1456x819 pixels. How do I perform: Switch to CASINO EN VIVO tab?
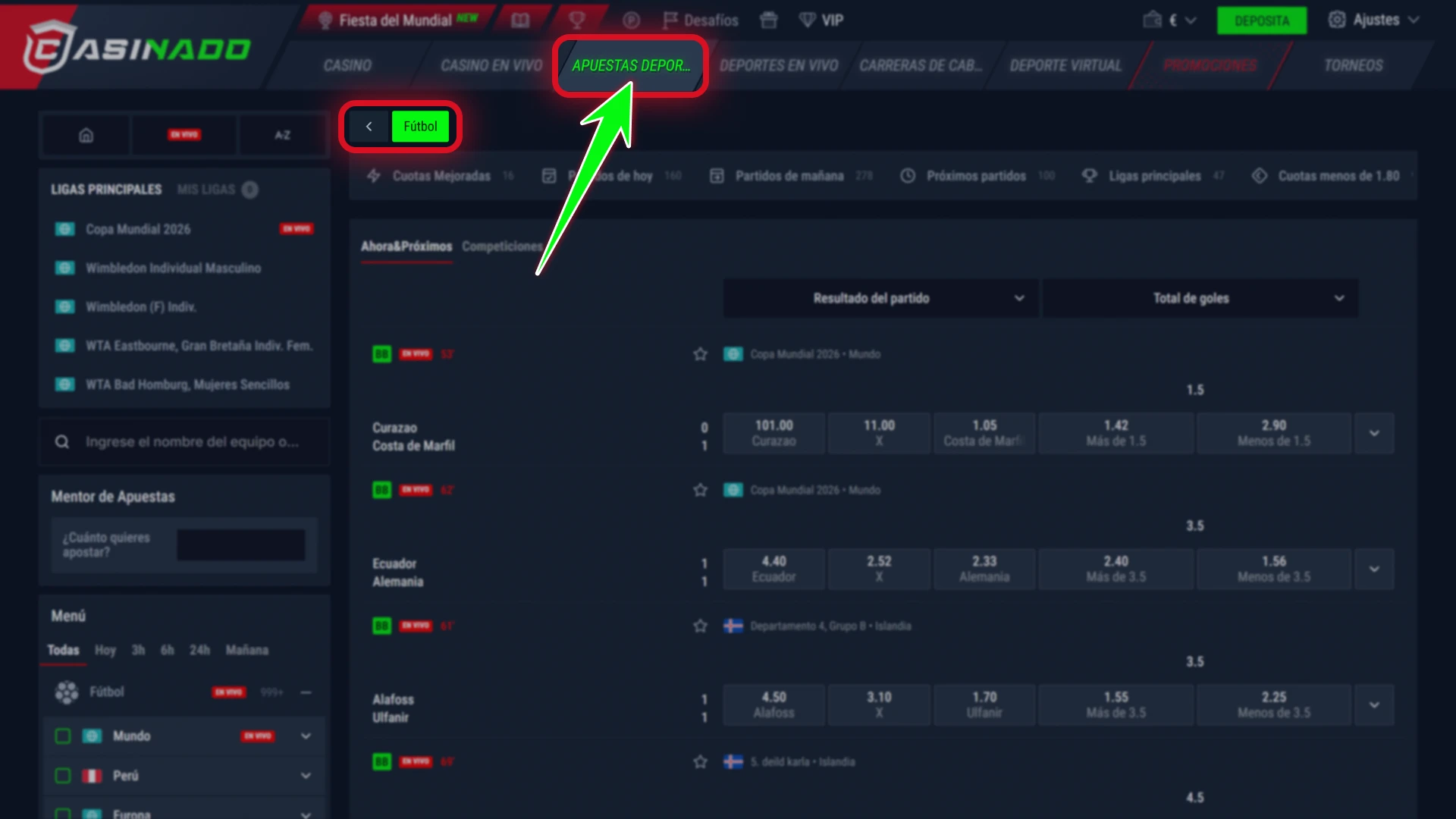point(491,66)
